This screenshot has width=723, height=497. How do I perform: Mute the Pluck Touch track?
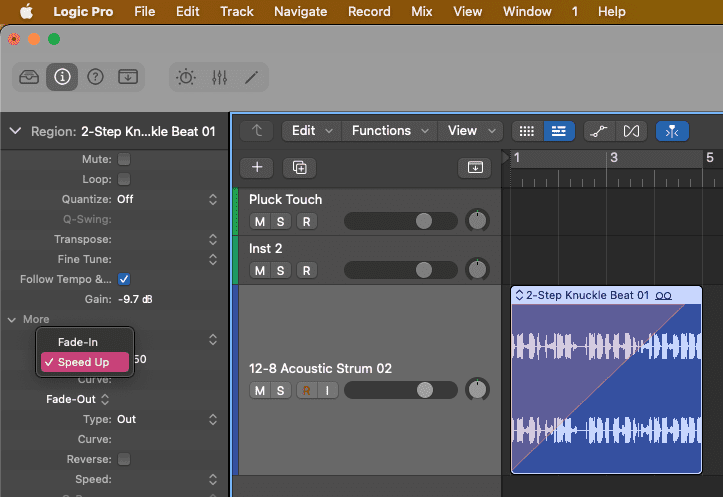click(x=260, y=222)
